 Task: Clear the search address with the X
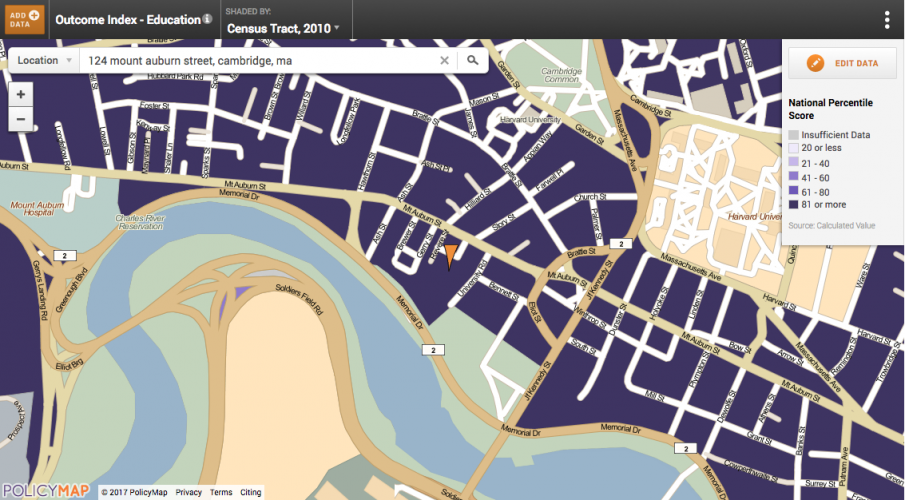(x=444, y=61)
